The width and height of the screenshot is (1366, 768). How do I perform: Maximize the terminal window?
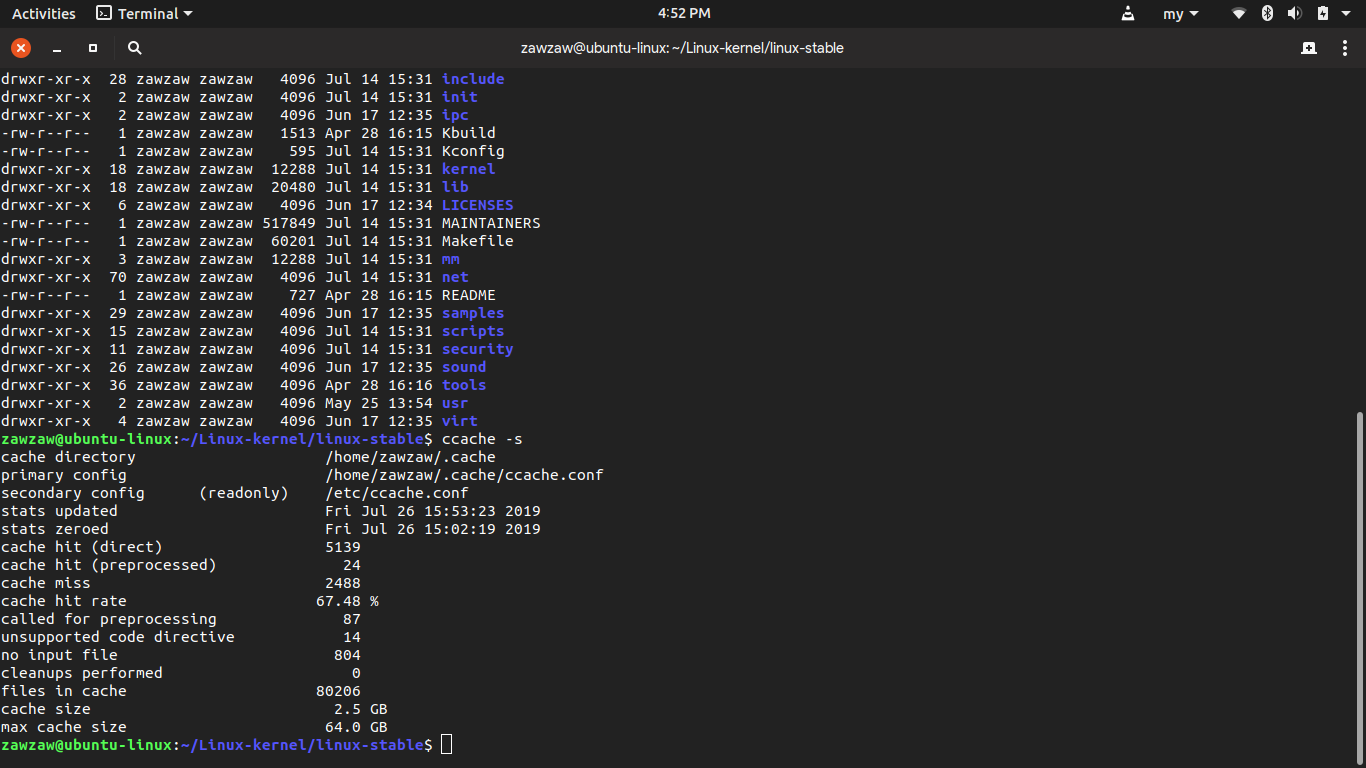point(93,48)
